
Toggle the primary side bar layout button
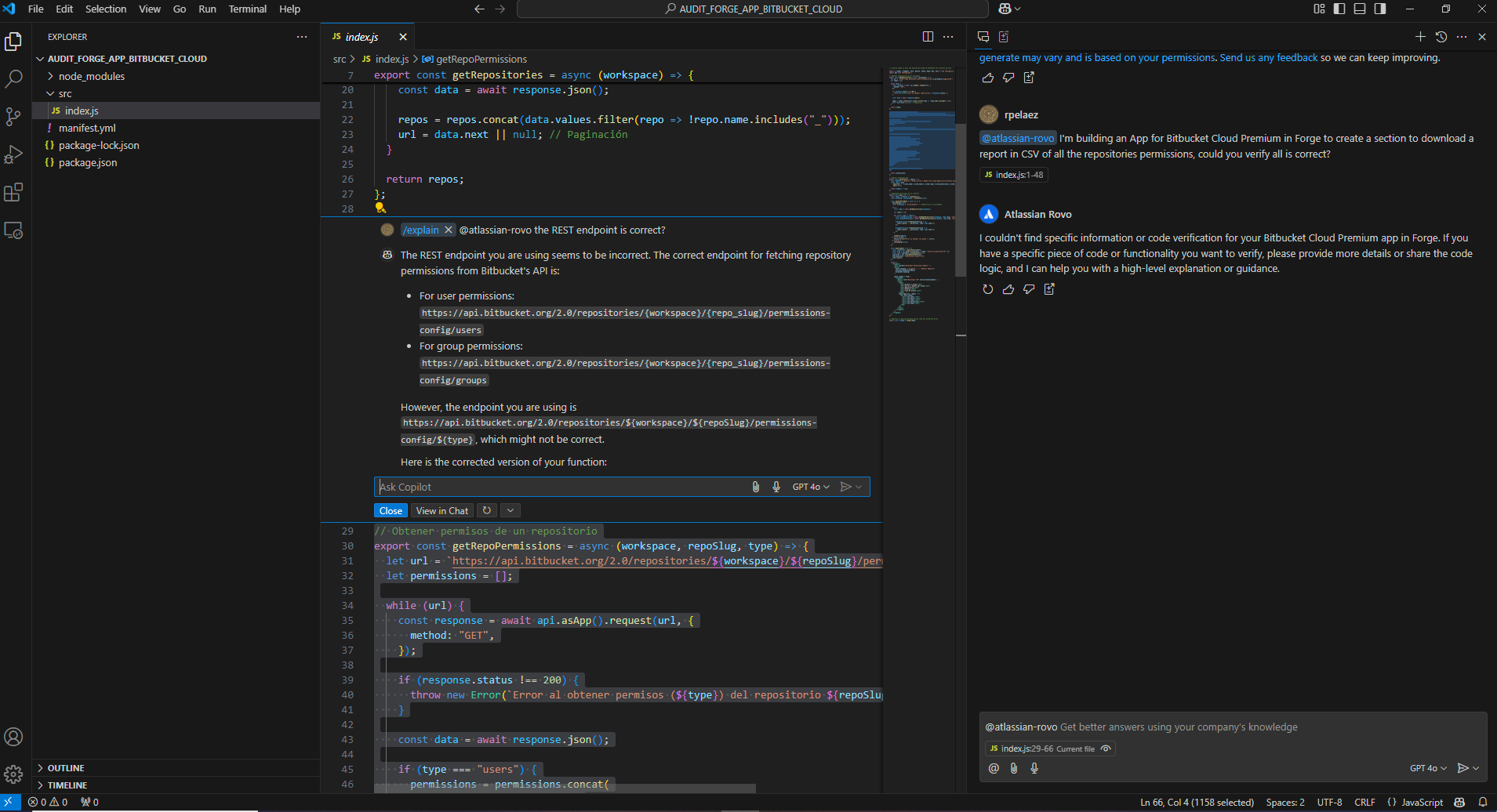coord(1339,9)
